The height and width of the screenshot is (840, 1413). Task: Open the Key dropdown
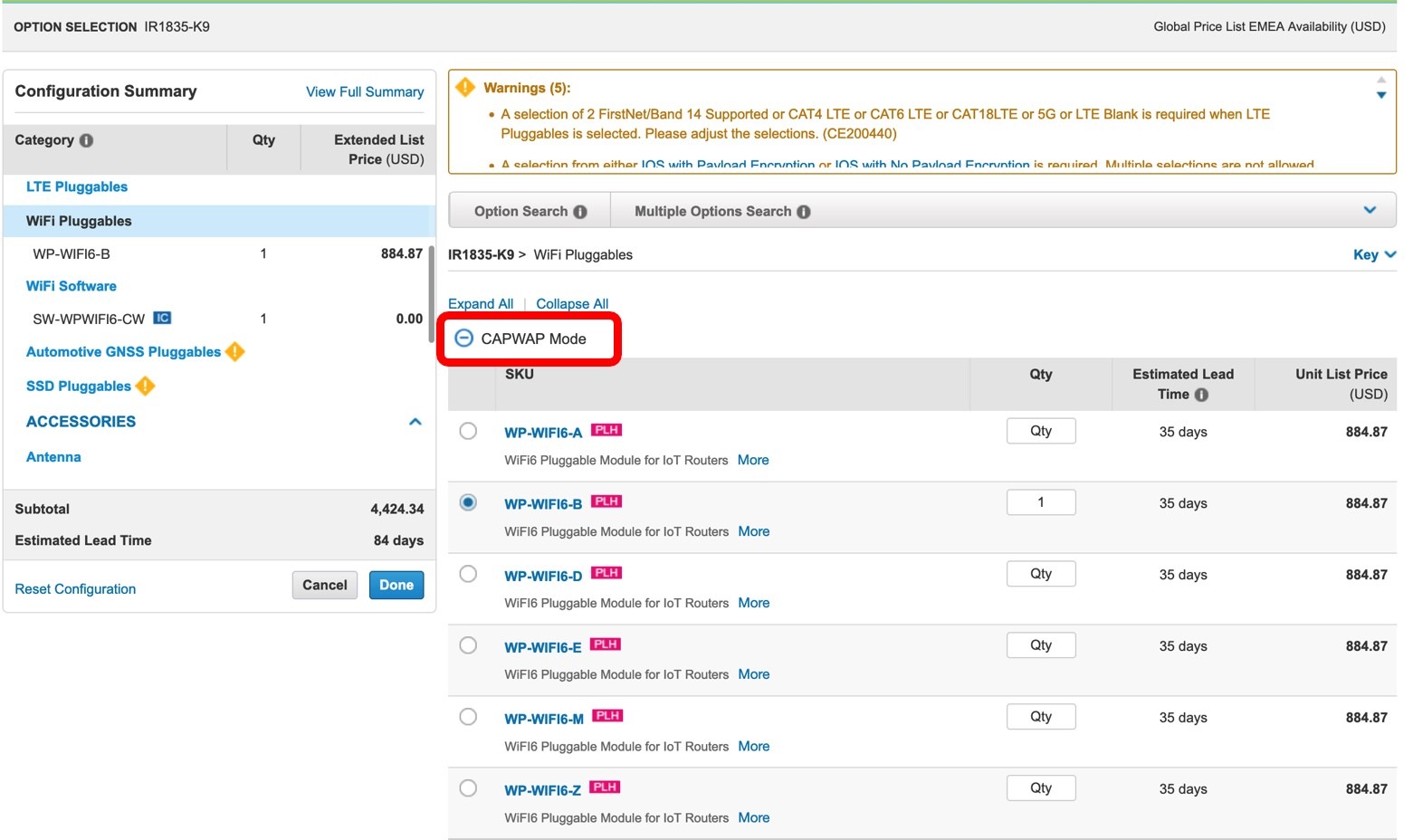pyautogui.click(x=1374, y=255)
